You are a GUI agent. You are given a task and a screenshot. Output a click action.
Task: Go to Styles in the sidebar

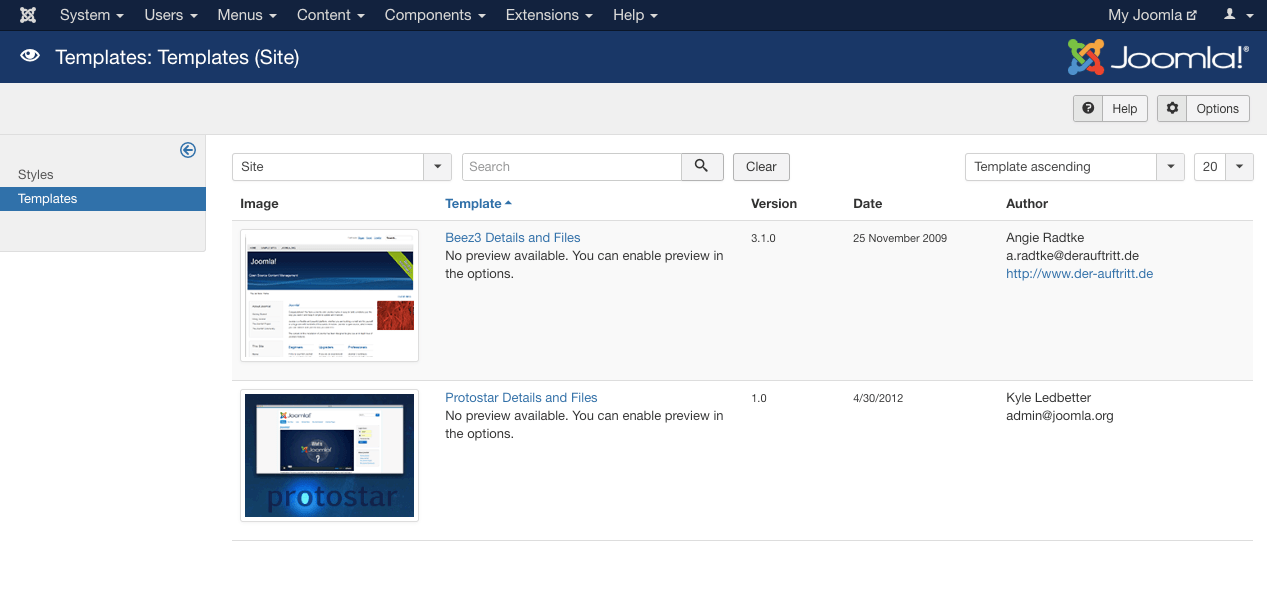click(36, 175)
